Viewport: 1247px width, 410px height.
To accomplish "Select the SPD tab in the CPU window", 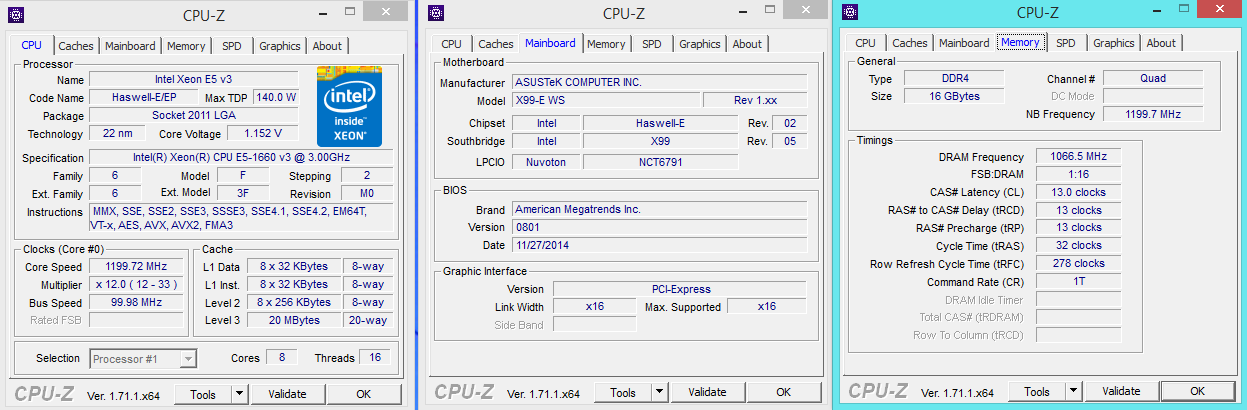I will pos(231,46).
